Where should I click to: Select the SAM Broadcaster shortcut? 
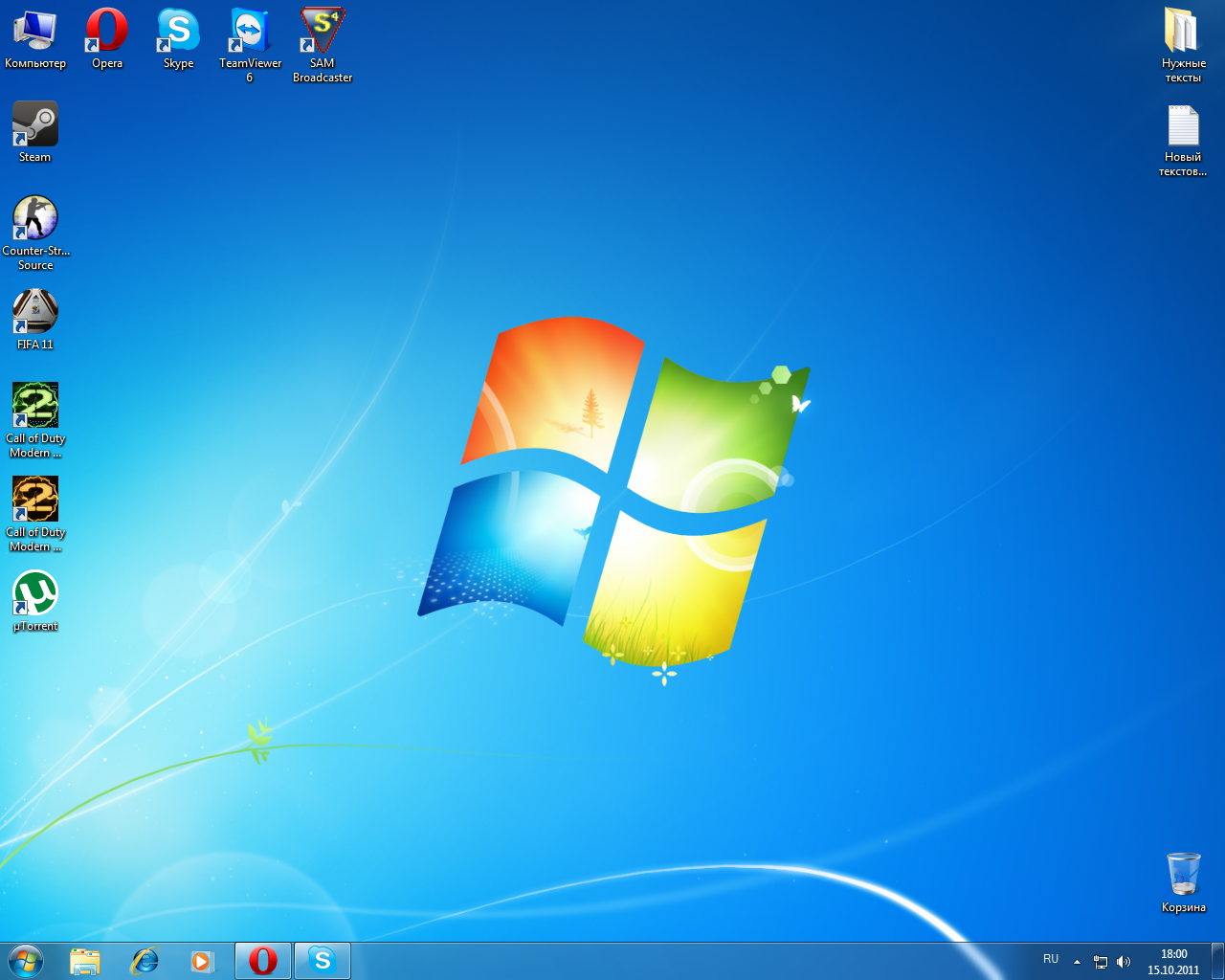click(323, 45)
